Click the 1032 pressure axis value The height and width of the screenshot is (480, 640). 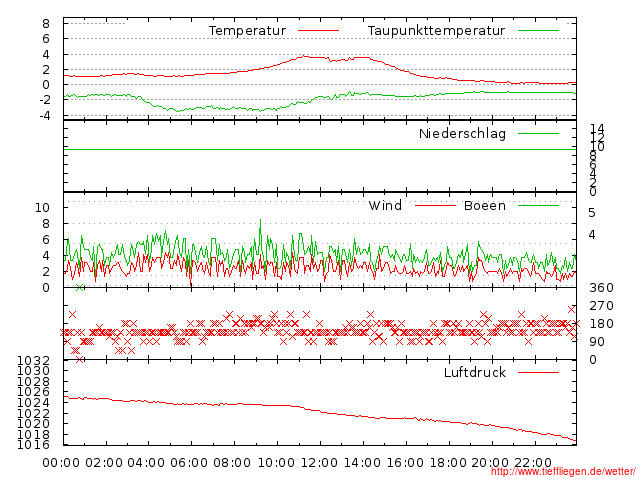[x=33, y=360]
